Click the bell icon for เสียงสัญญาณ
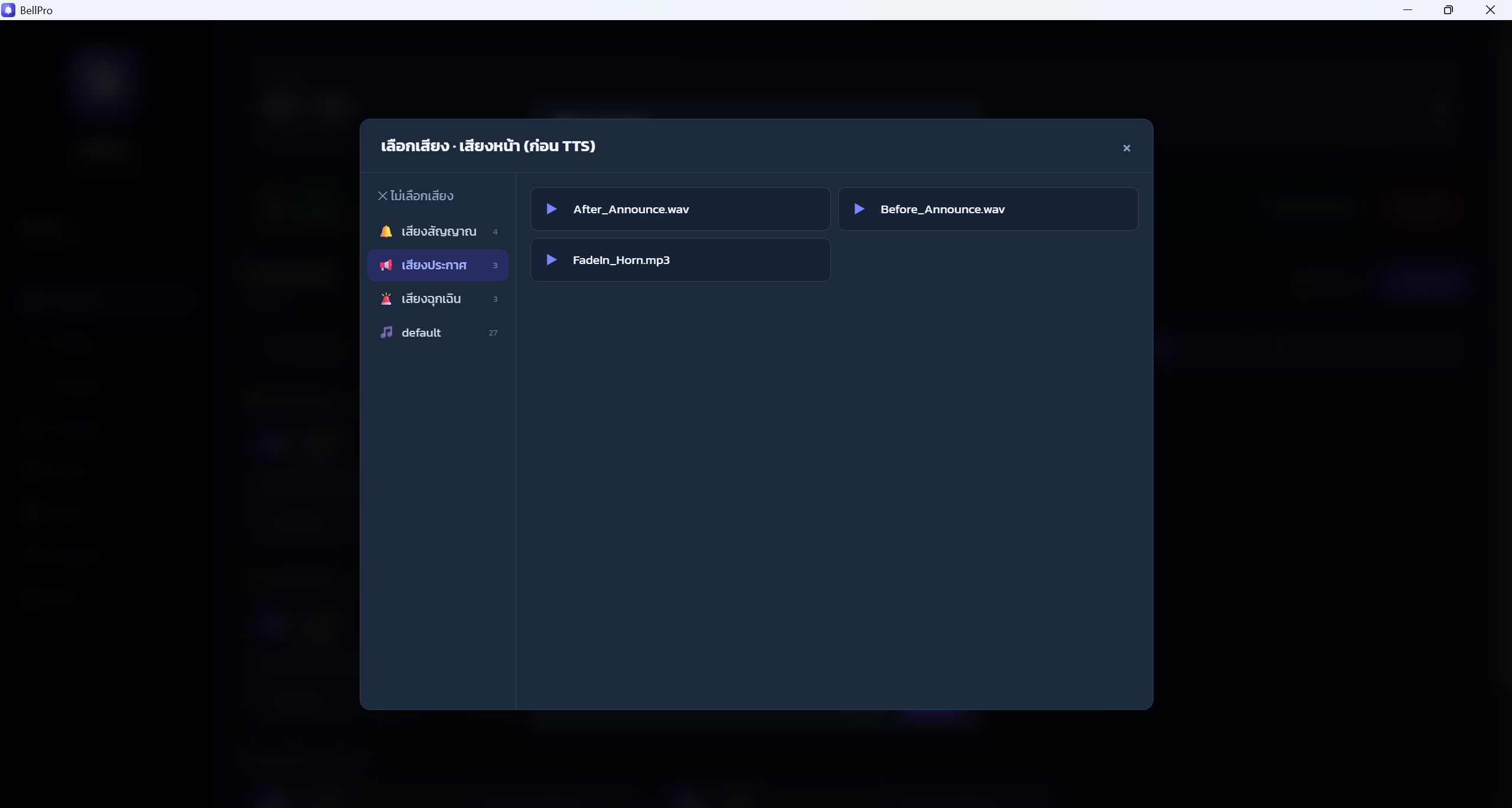 (x=386, y=232)
